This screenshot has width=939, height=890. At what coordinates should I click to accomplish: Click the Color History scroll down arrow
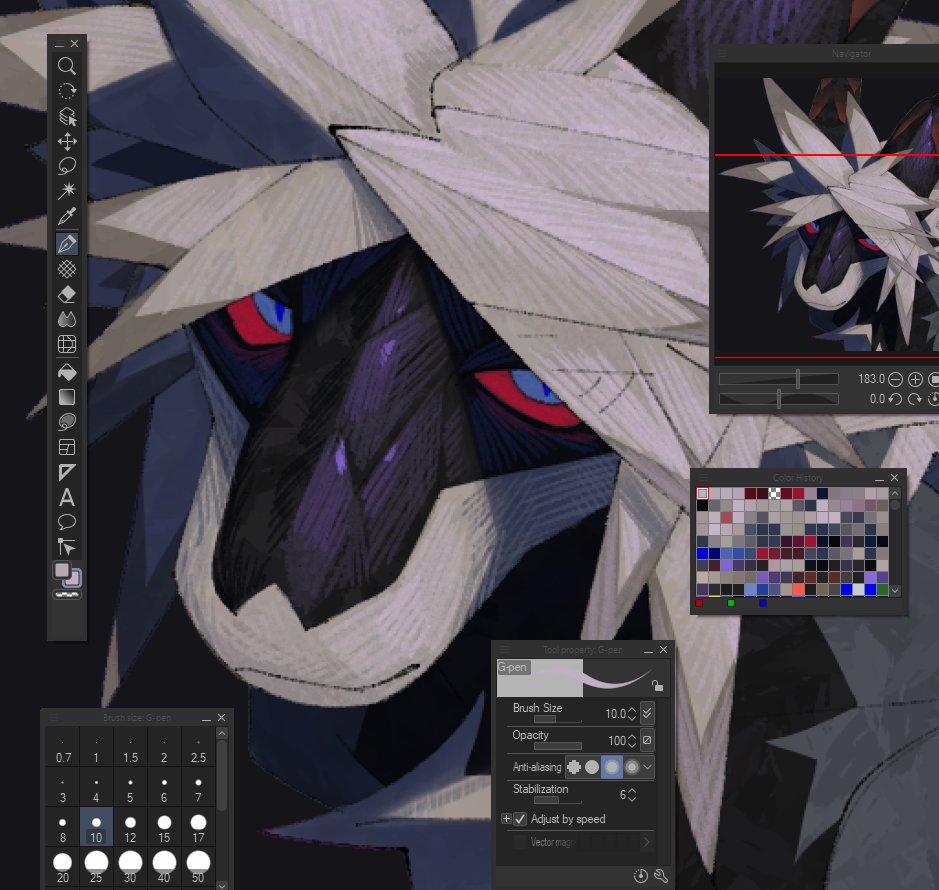(x=895, y=591)
